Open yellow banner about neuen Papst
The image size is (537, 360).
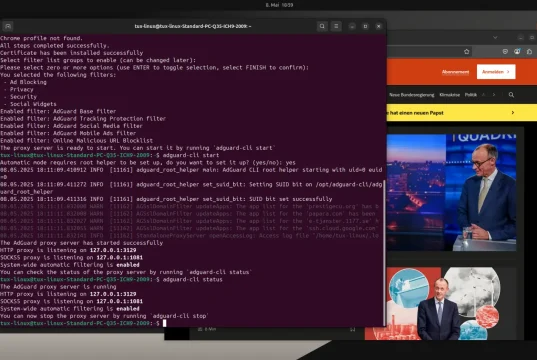(462, 113)
